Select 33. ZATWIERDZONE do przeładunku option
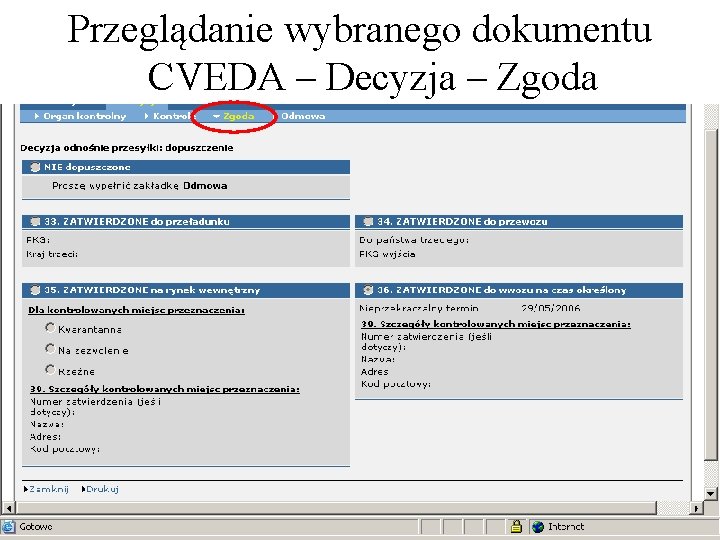Viewport: 720px width, 540px height. [x=35, y=222]
